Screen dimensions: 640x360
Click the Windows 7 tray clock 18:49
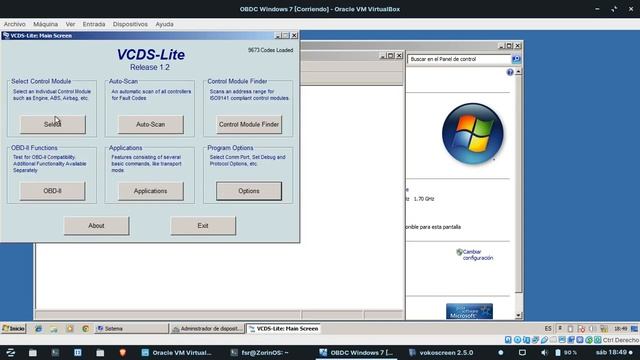(x=620, y=329)
